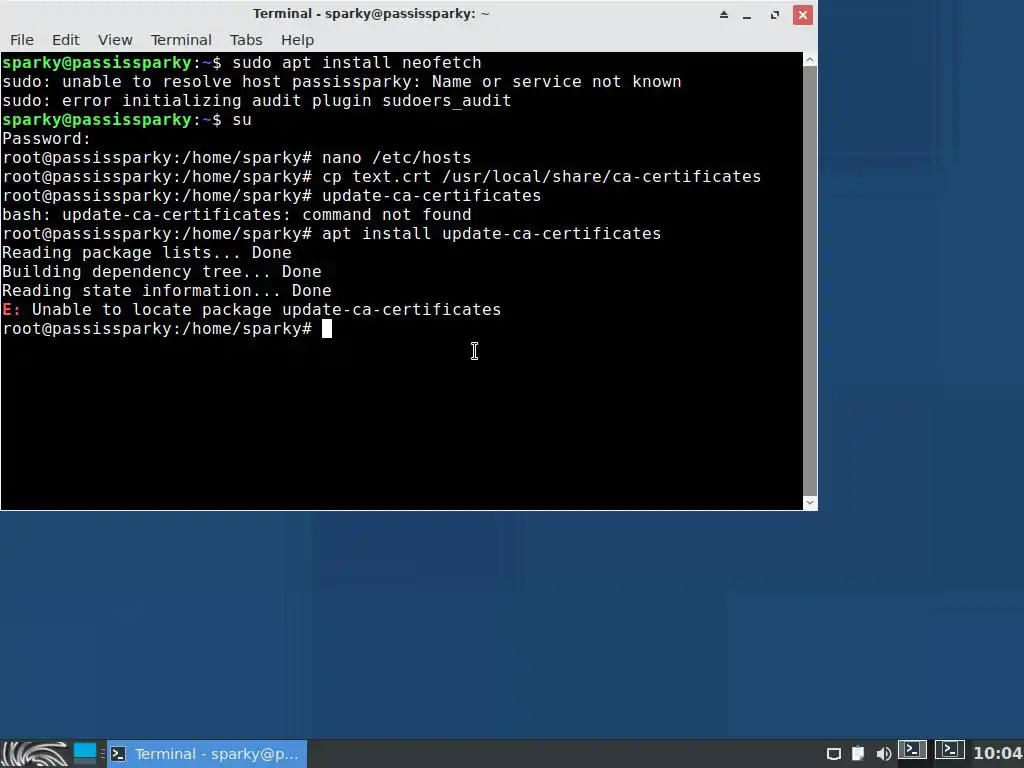Open the Edit menu

pyautogui.click(x=65, y=40)
